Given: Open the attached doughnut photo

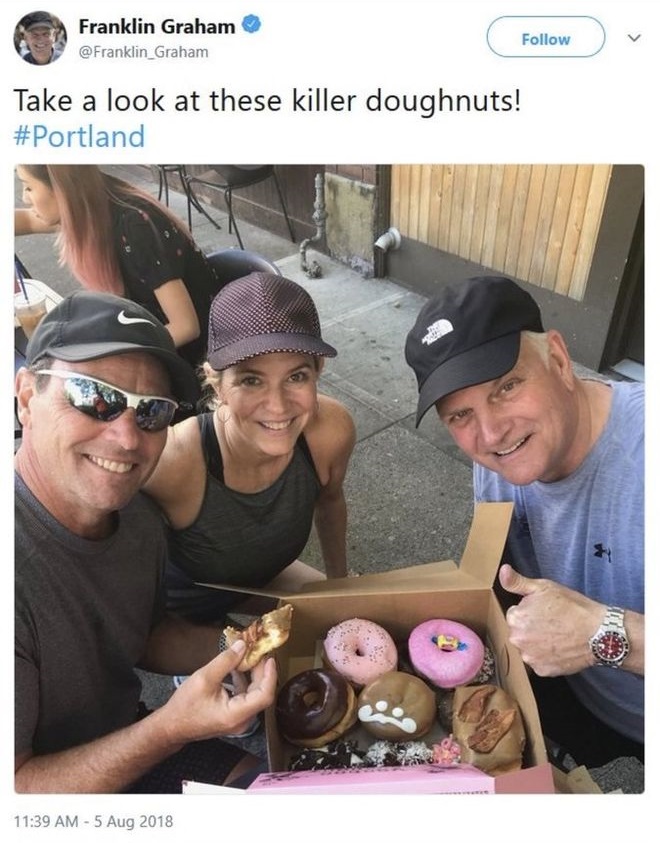Looking at the screenshot, I should [x=329, y=478].
